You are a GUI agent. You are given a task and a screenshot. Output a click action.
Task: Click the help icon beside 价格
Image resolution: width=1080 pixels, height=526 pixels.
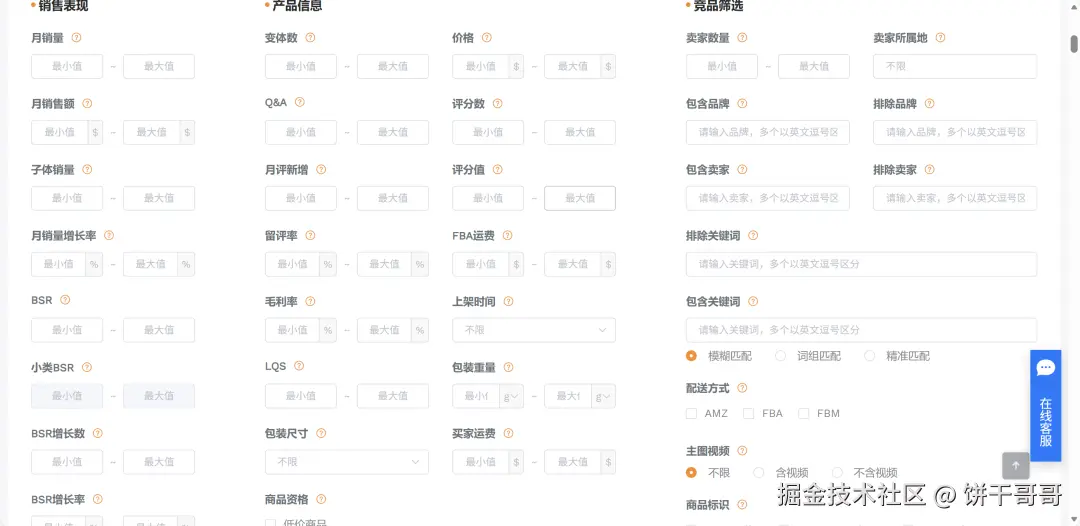pyautogui.click(x=487, y=38)
